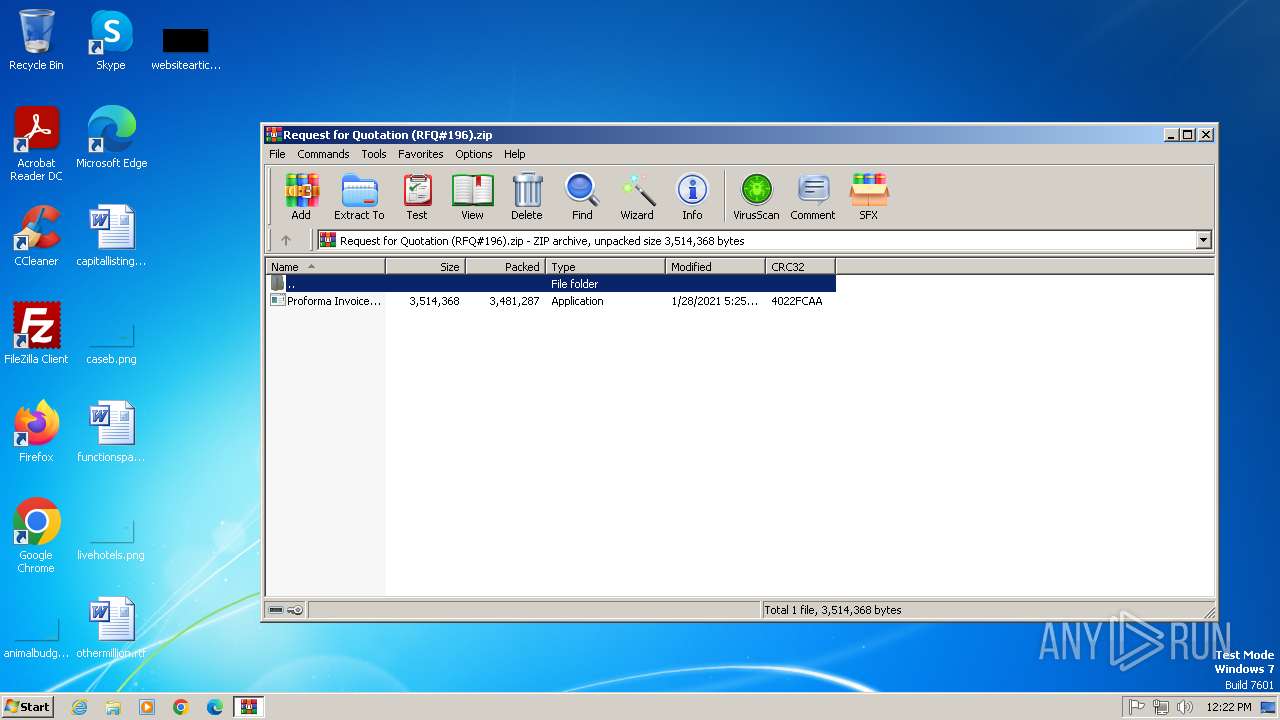
Task: Select the functionspa Word document icon
Action: (x=111, y=432)
